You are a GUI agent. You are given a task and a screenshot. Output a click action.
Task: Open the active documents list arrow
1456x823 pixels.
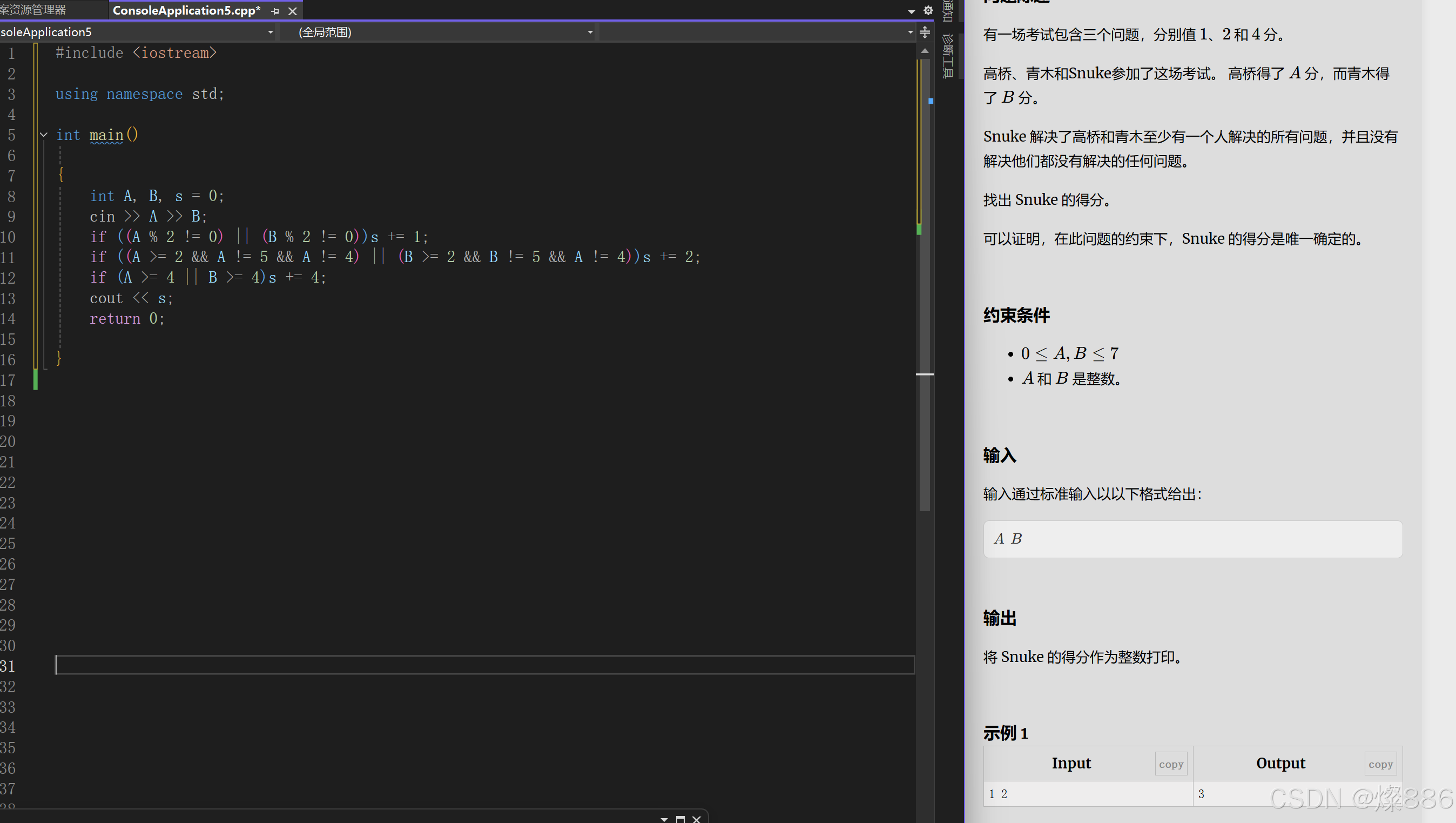click(911, 11)
